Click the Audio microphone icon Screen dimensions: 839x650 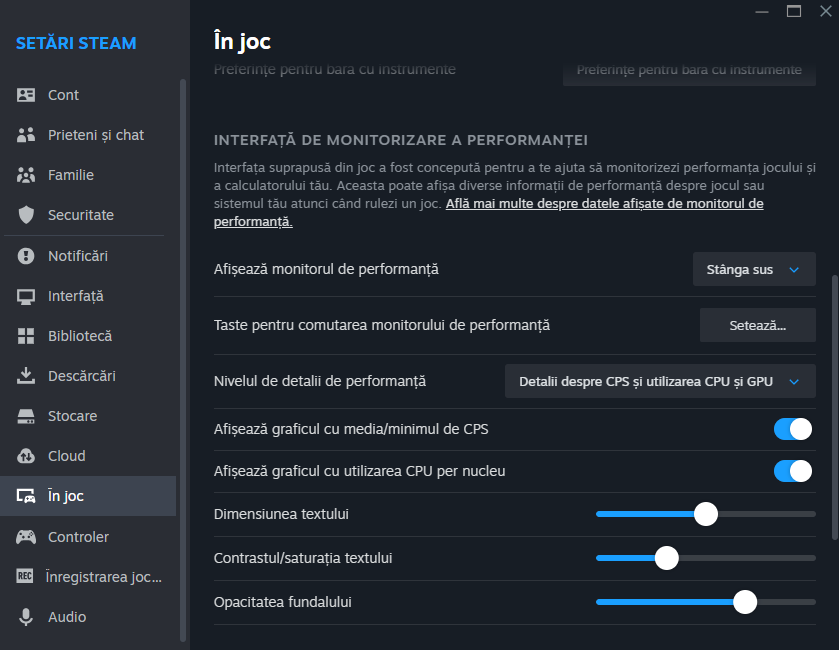27,617
